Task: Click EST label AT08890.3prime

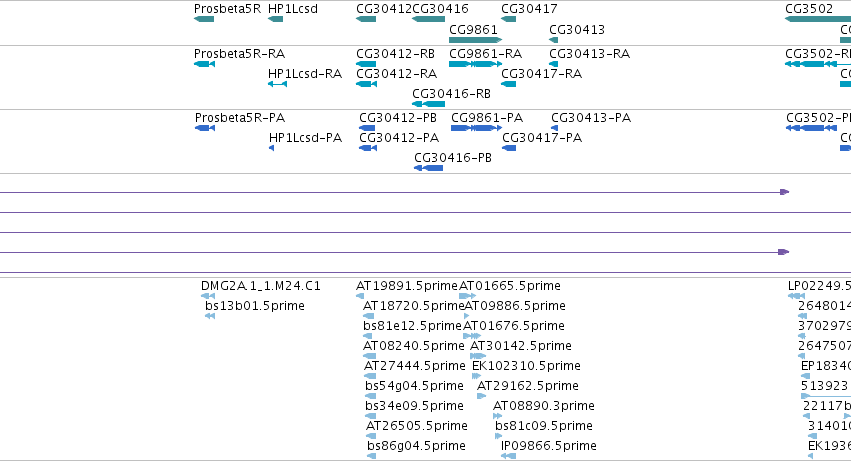Action: point(544,406)
